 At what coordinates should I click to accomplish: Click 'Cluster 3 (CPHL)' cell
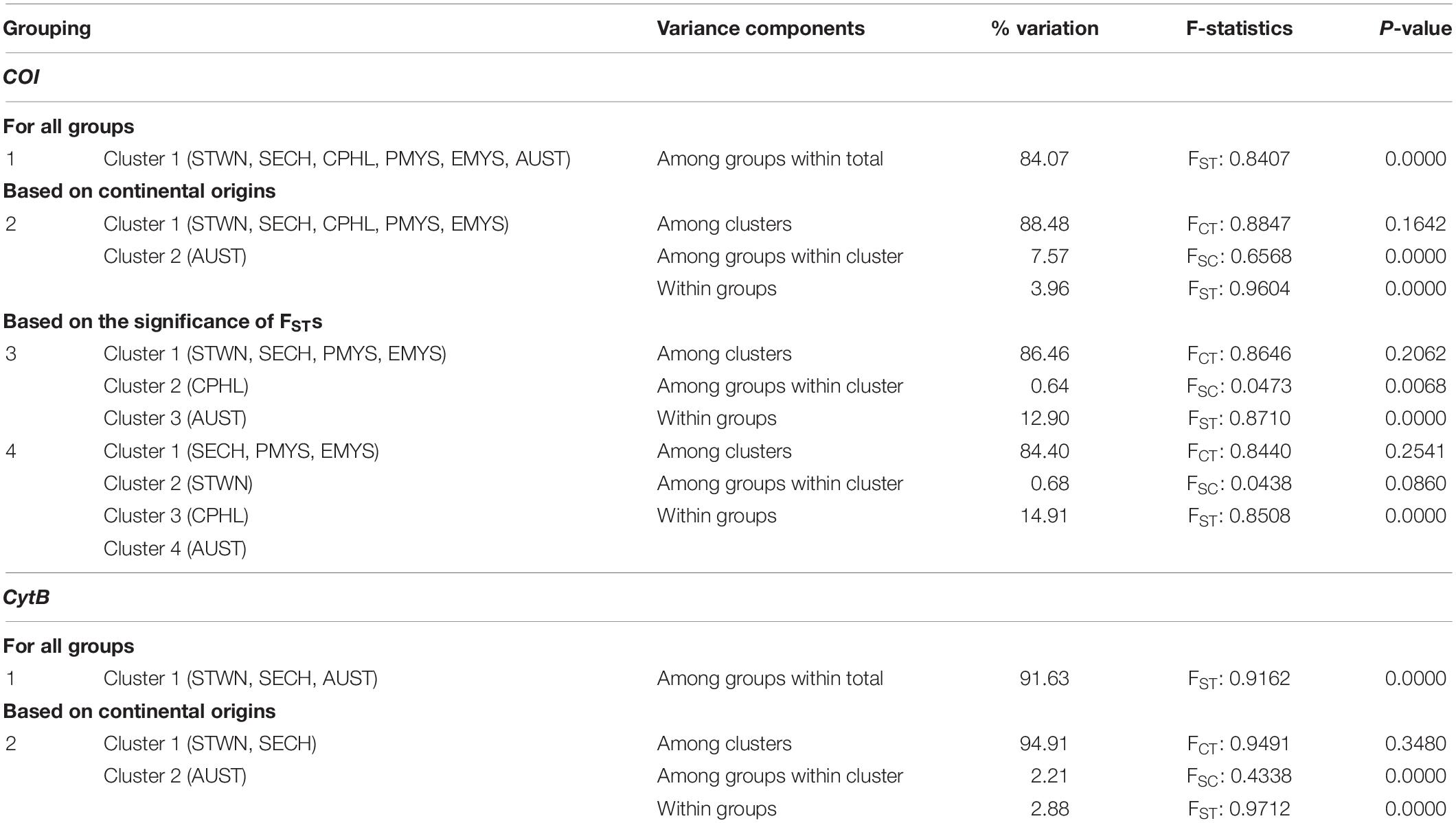coord(176,516)
